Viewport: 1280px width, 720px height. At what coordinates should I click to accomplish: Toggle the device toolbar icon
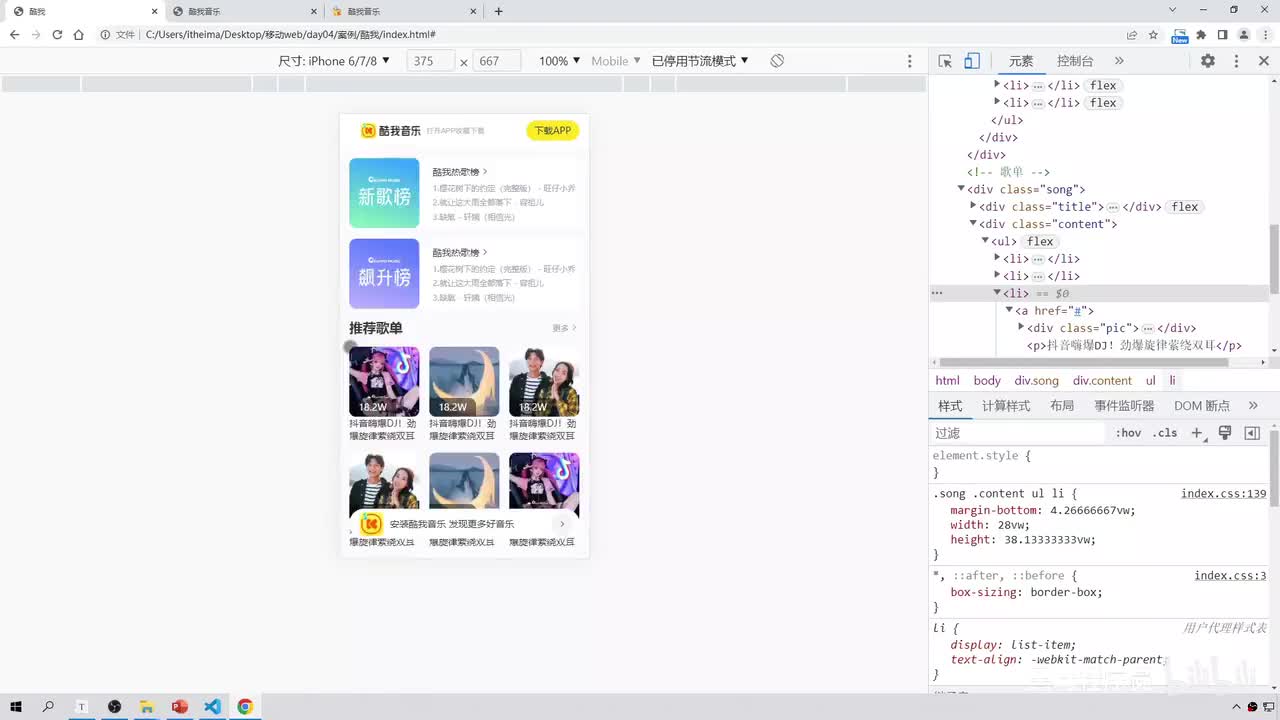[x=971, y=61]
